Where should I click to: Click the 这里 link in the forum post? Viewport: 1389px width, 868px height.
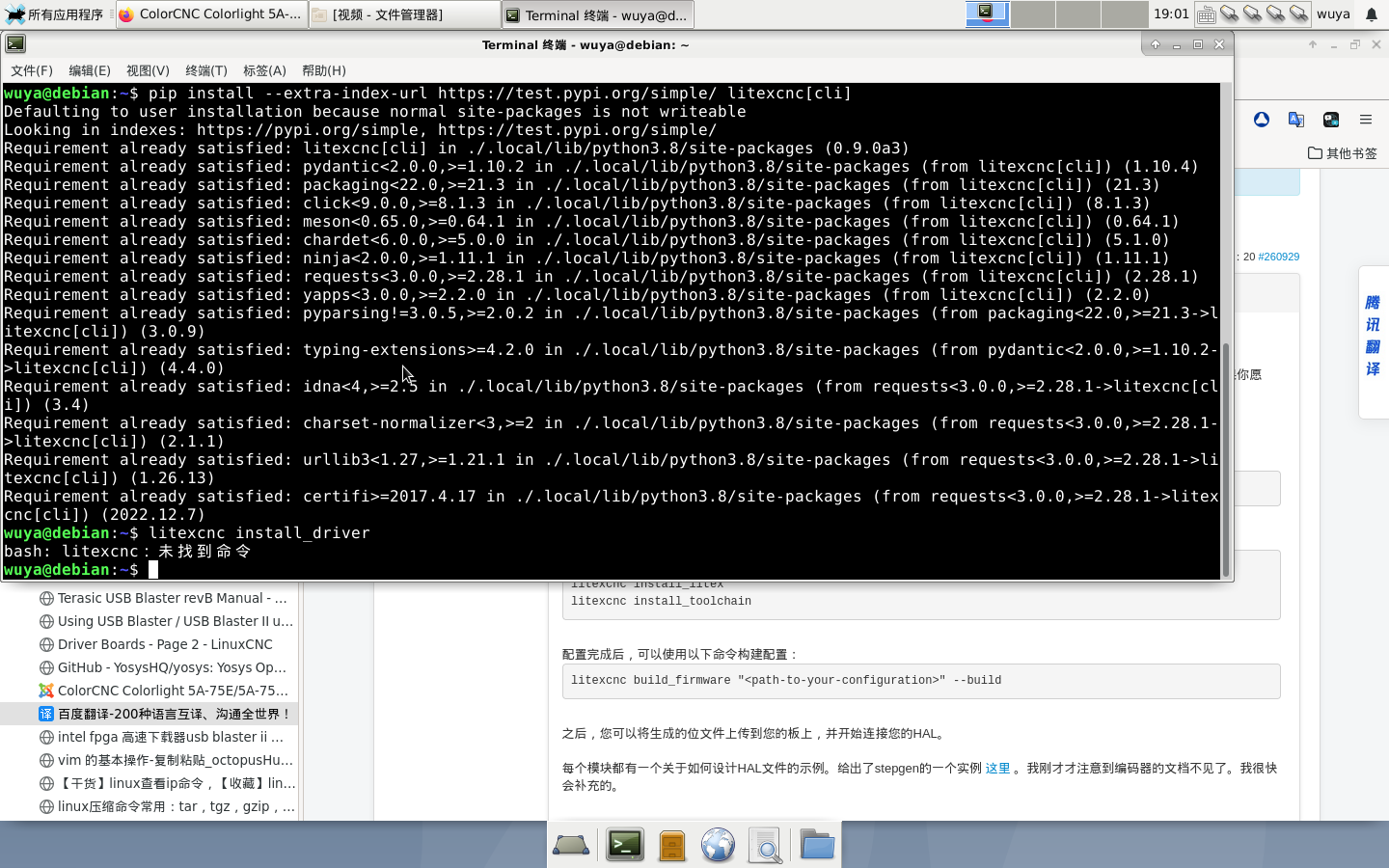click(x=997, y=769)
